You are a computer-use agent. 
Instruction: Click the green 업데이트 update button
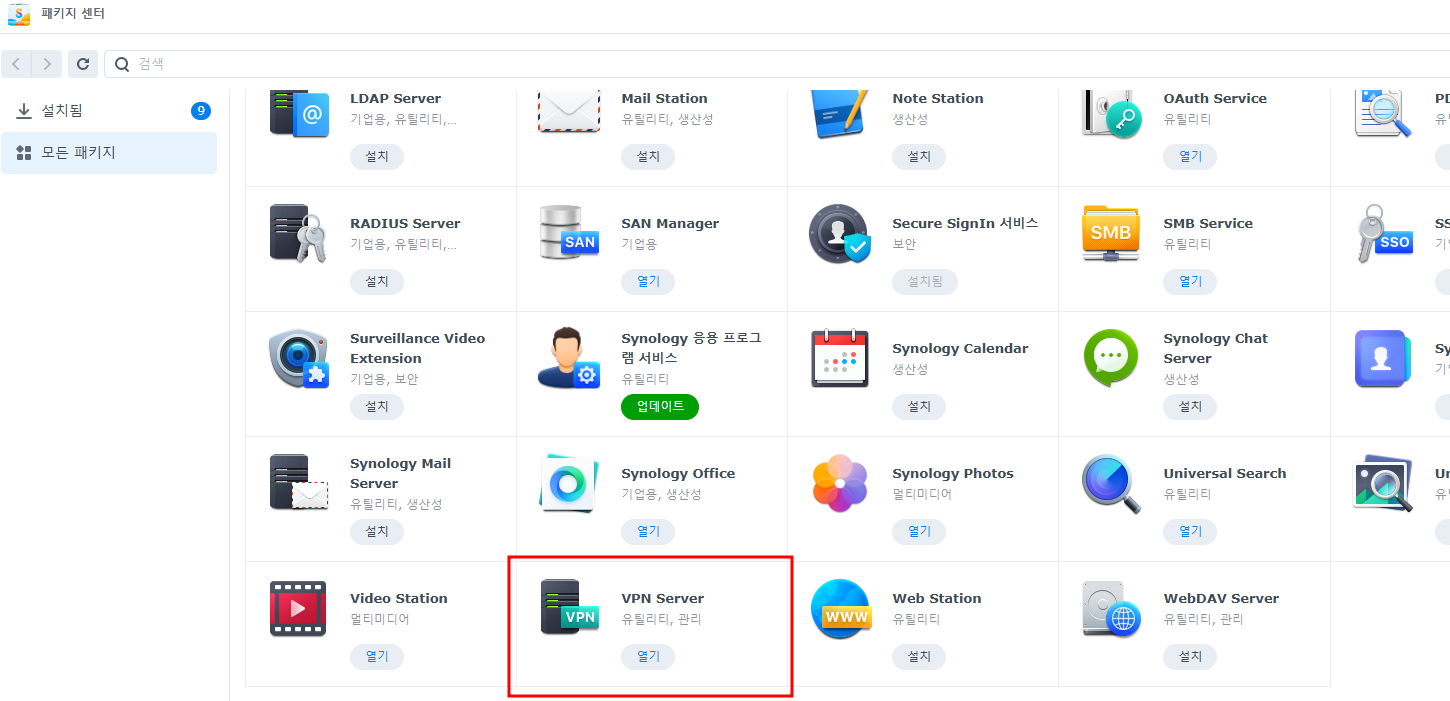[660, 407]
